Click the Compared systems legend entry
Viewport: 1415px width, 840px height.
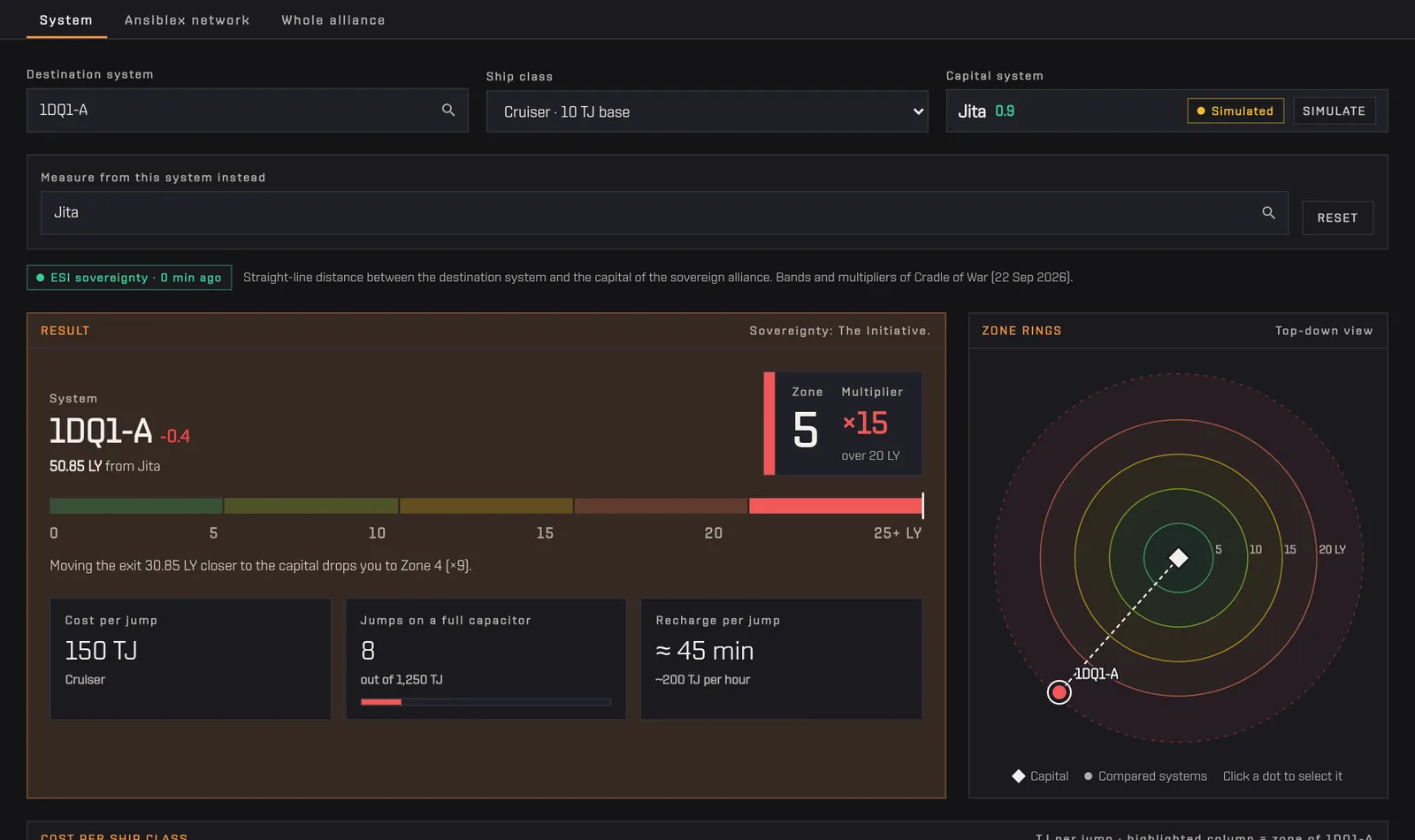pos(1145,776)
